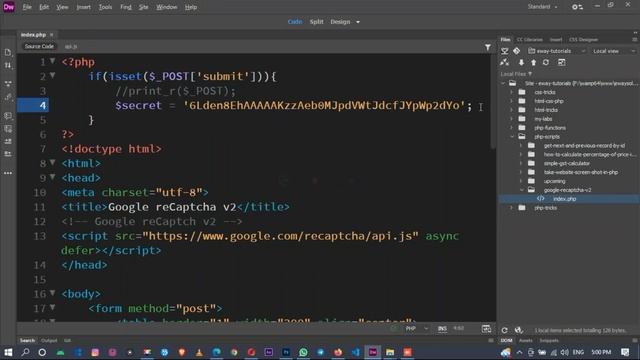Click Refresh icon at Files panel bottom

click(505, 330)
